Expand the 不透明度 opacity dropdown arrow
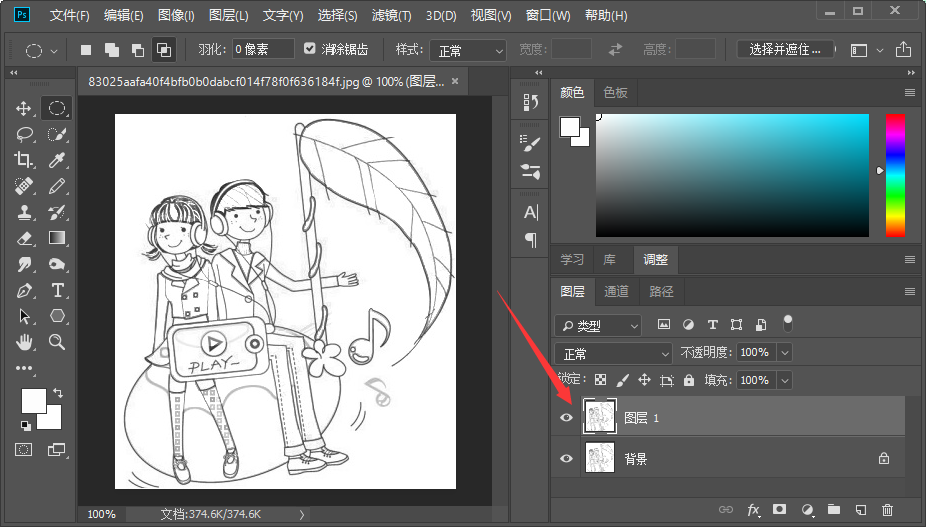Image resolution: width=926 pixels, height=527 pixels. click(785, 353)
